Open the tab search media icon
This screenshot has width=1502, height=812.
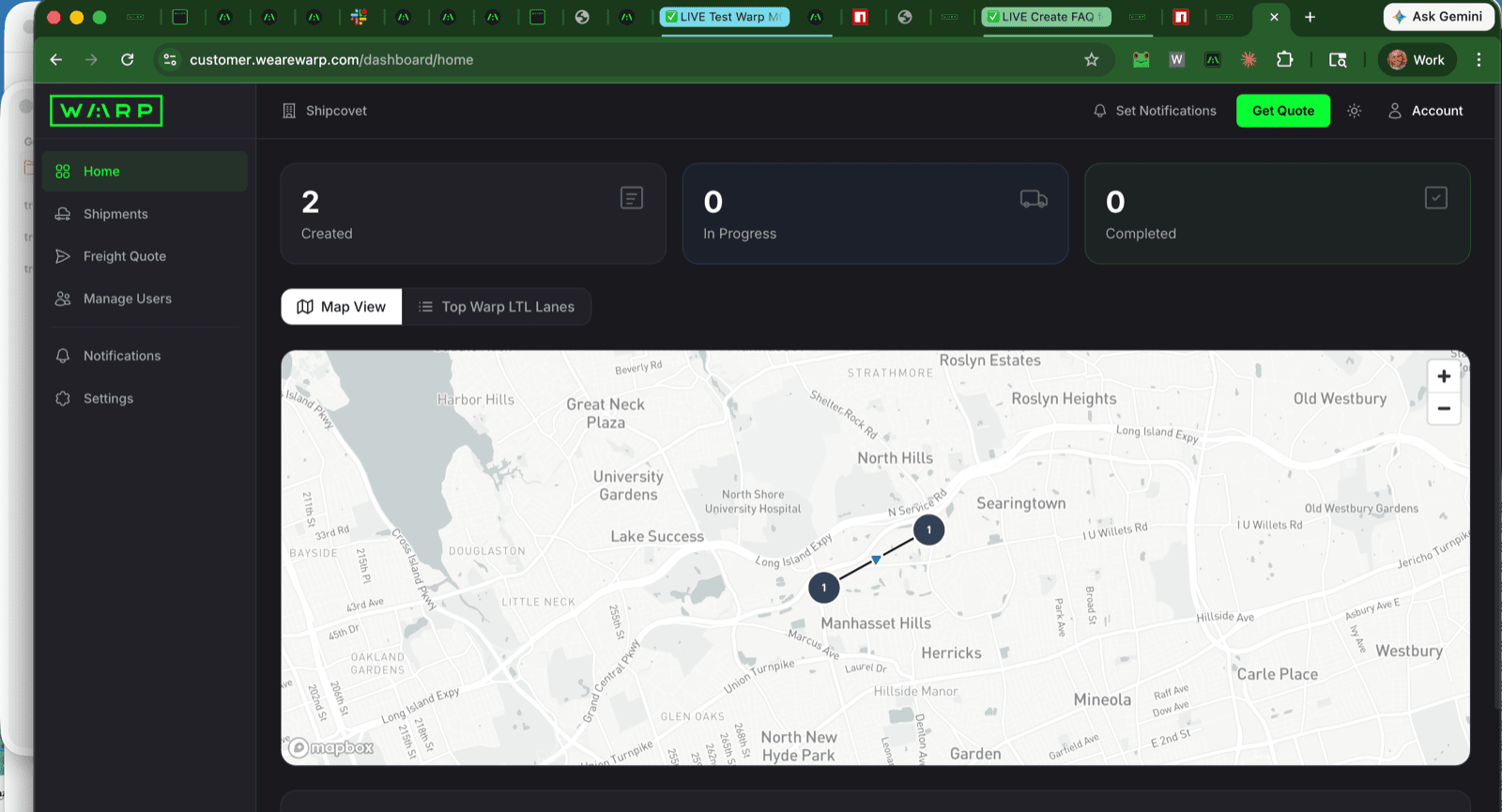(x=1338, y=59)
